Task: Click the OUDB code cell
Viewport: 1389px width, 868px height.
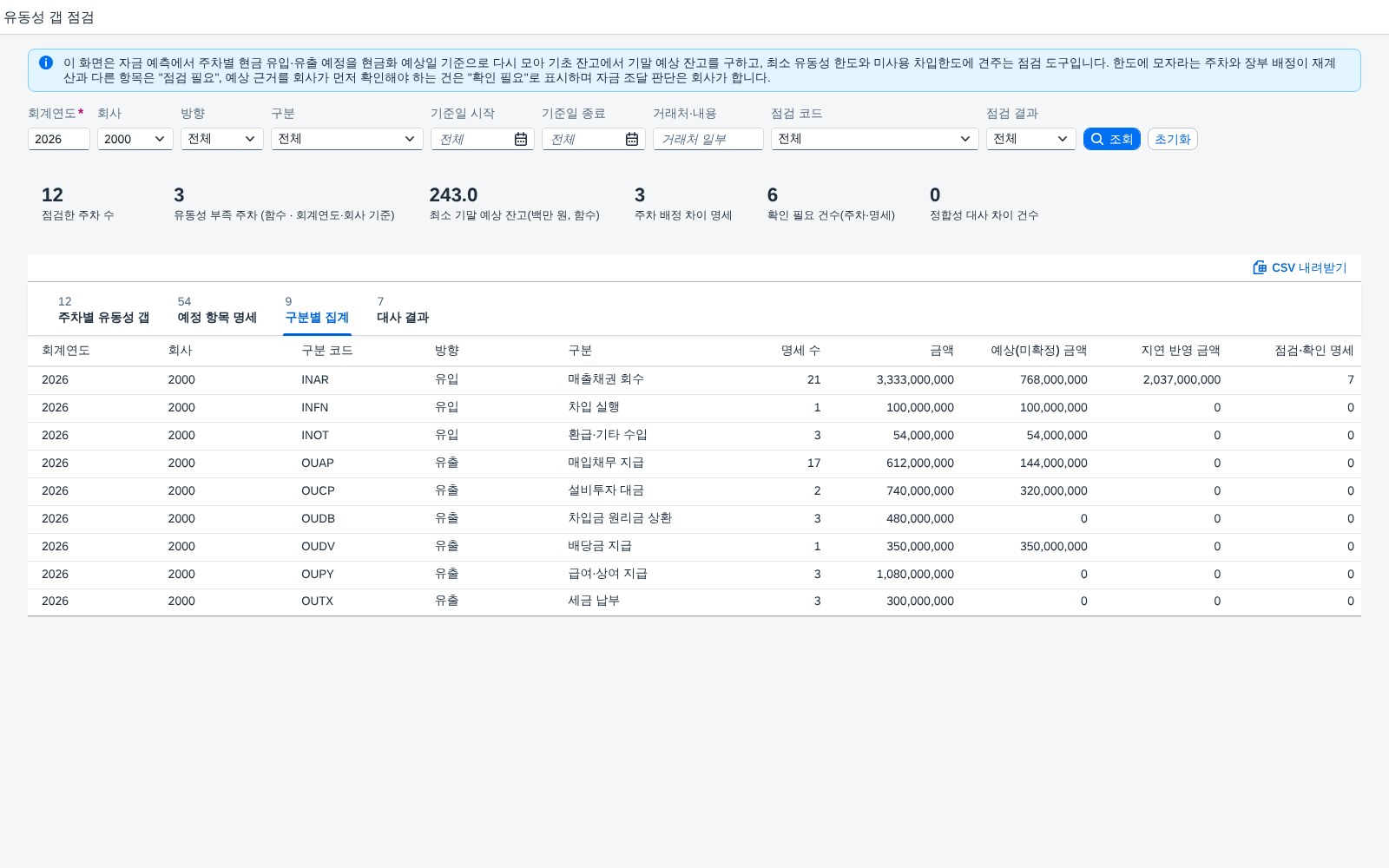Action: 319,519
